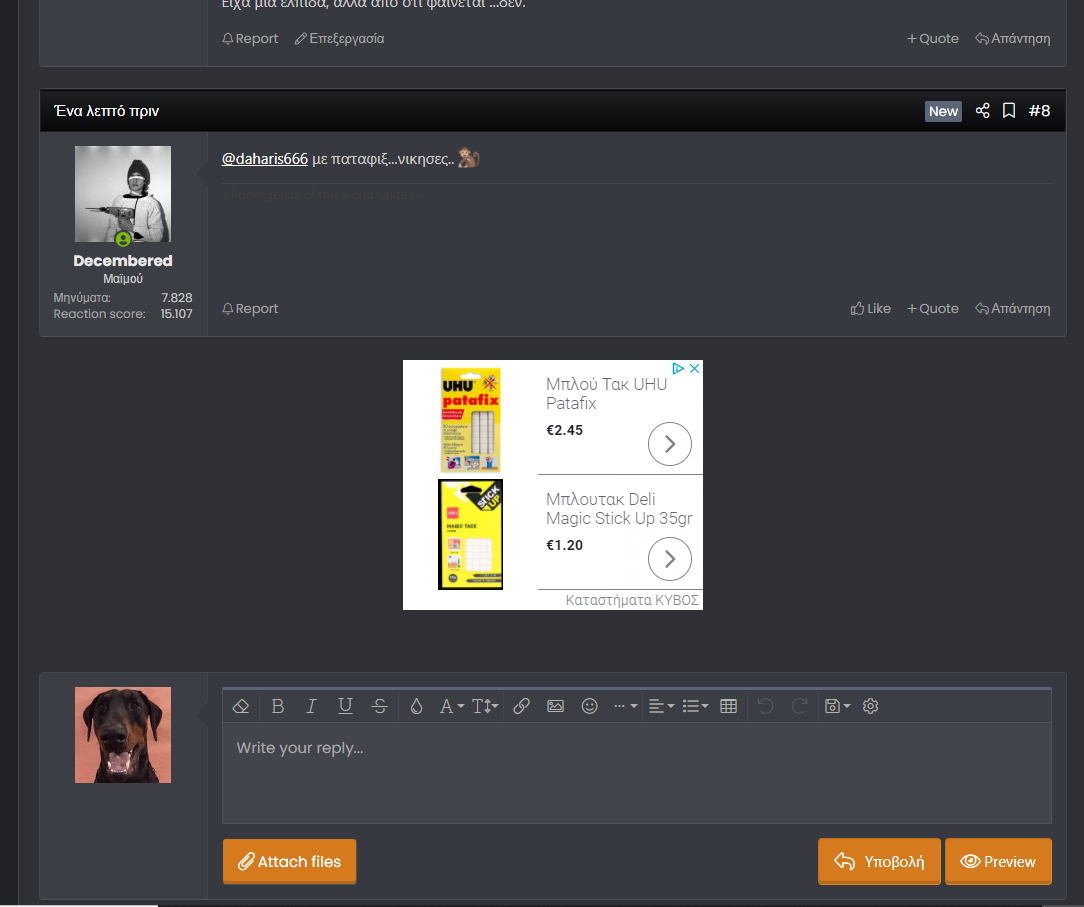Click the insert link icon
This screenshot has height=907, width=1084.
coord(521,706)
